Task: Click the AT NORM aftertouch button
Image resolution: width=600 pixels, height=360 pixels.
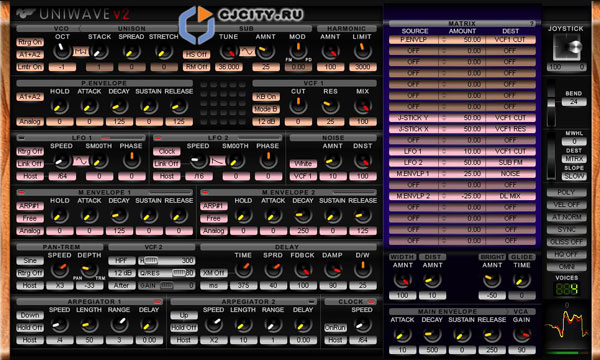Action: click(x=566, y=217)
